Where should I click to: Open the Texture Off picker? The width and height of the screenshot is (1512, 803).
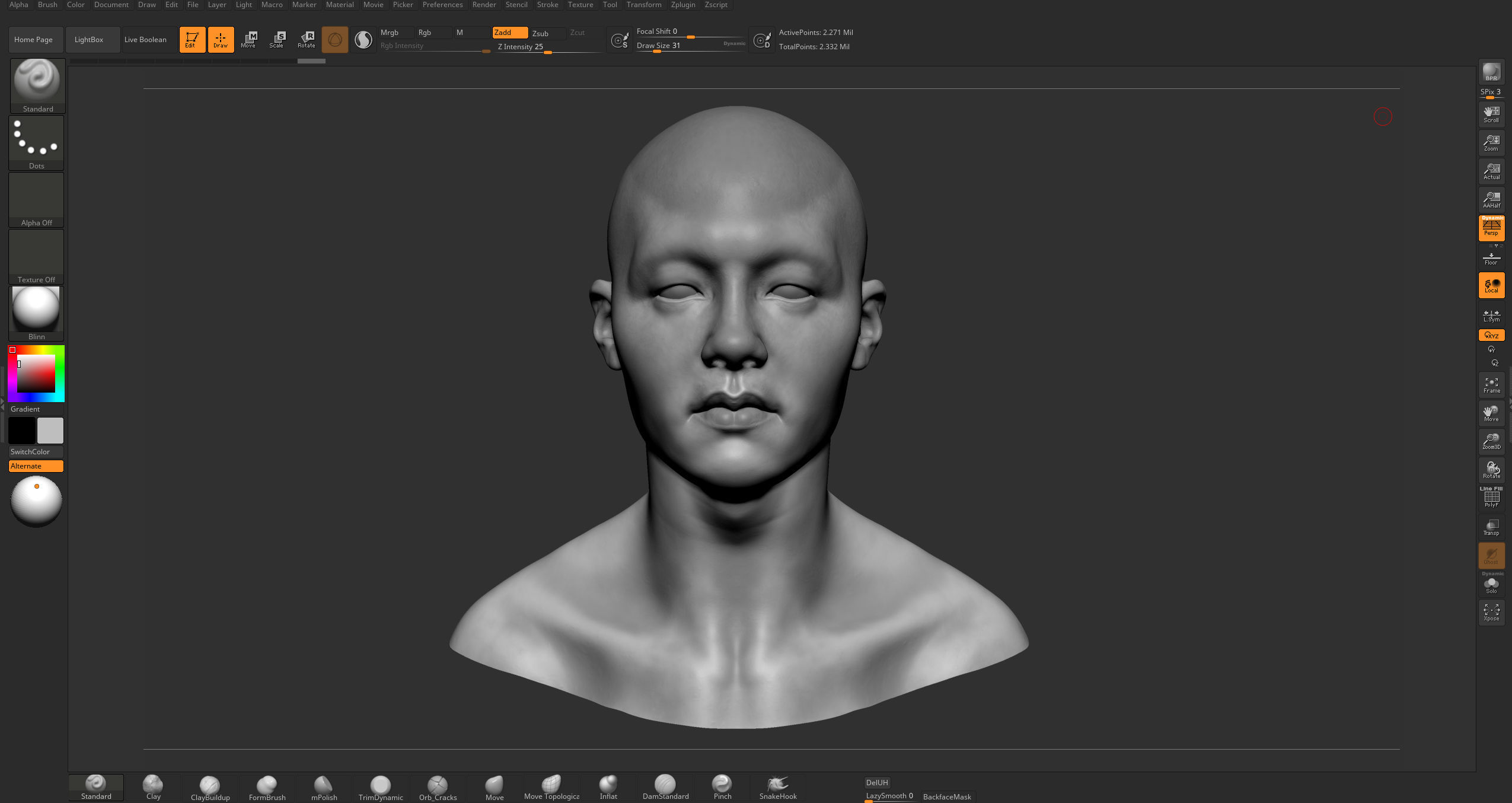tap(36, 257)
